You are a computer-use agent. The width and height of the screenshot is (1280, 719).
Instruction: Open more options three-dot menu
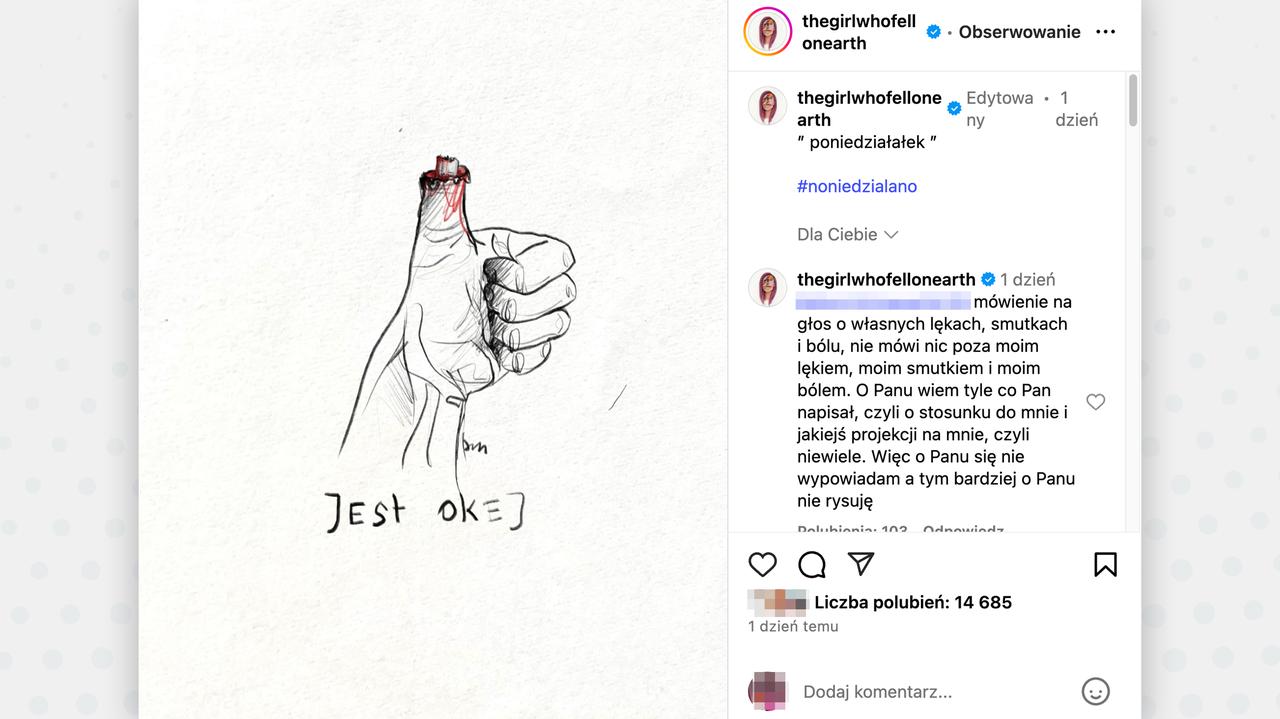click(1105, 32)
